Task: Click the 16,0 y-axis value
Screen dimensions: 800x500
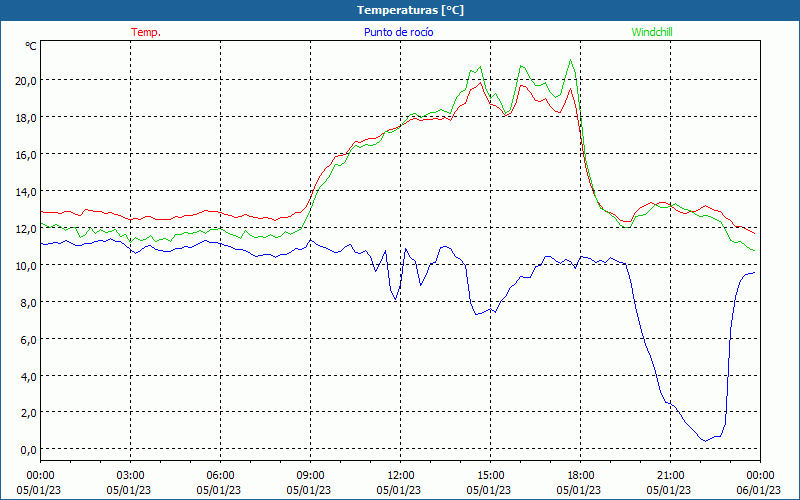Action: (x=26, y=155)
